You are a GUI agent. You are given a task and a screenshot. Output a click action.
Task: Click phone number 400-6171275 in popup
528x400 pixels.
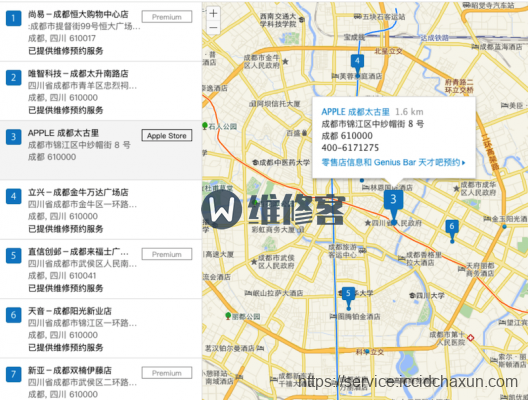pos(350,147)
